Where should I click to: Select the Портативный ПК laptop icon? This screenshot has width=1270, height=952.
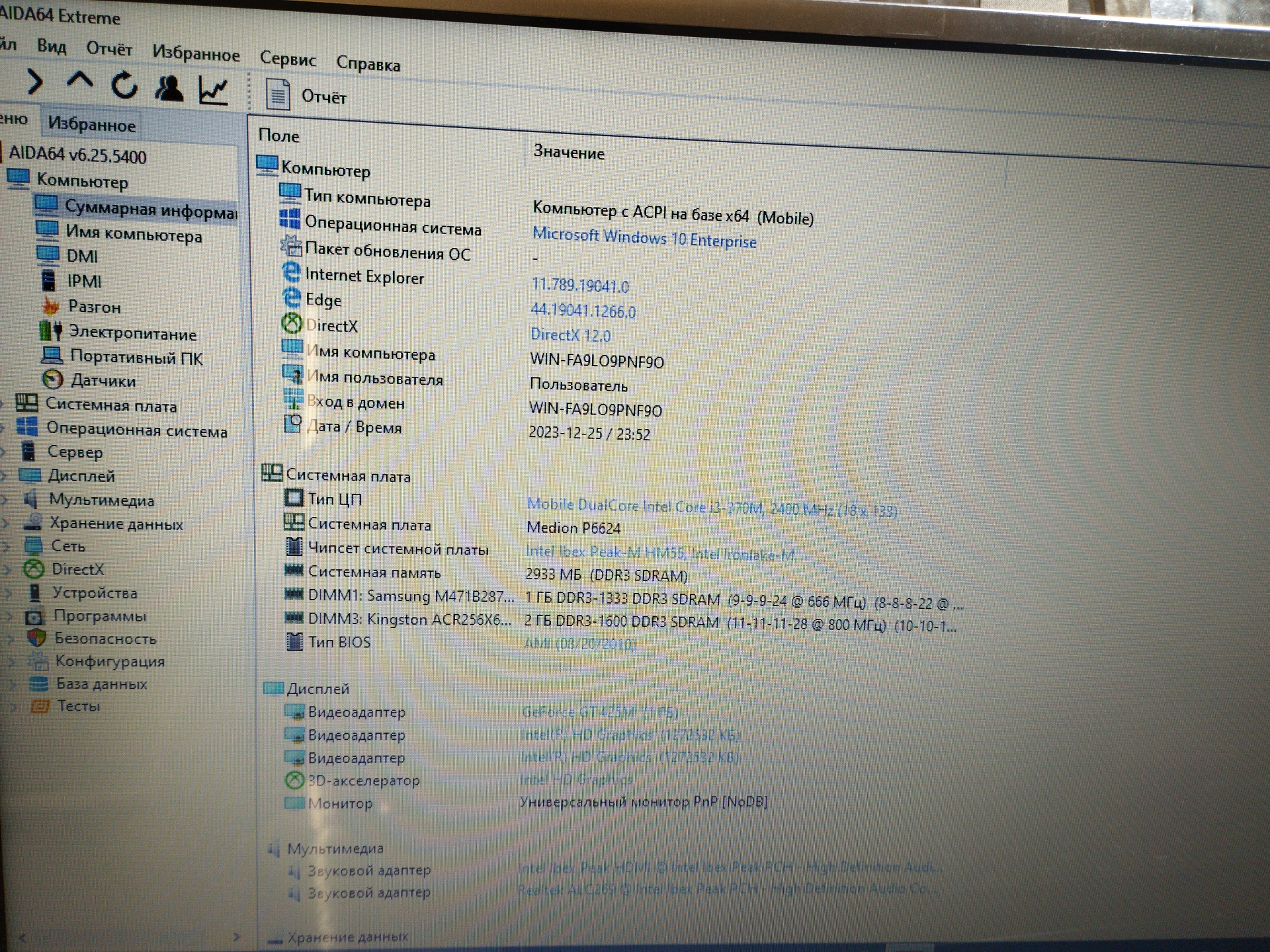(x=52, y=356)
